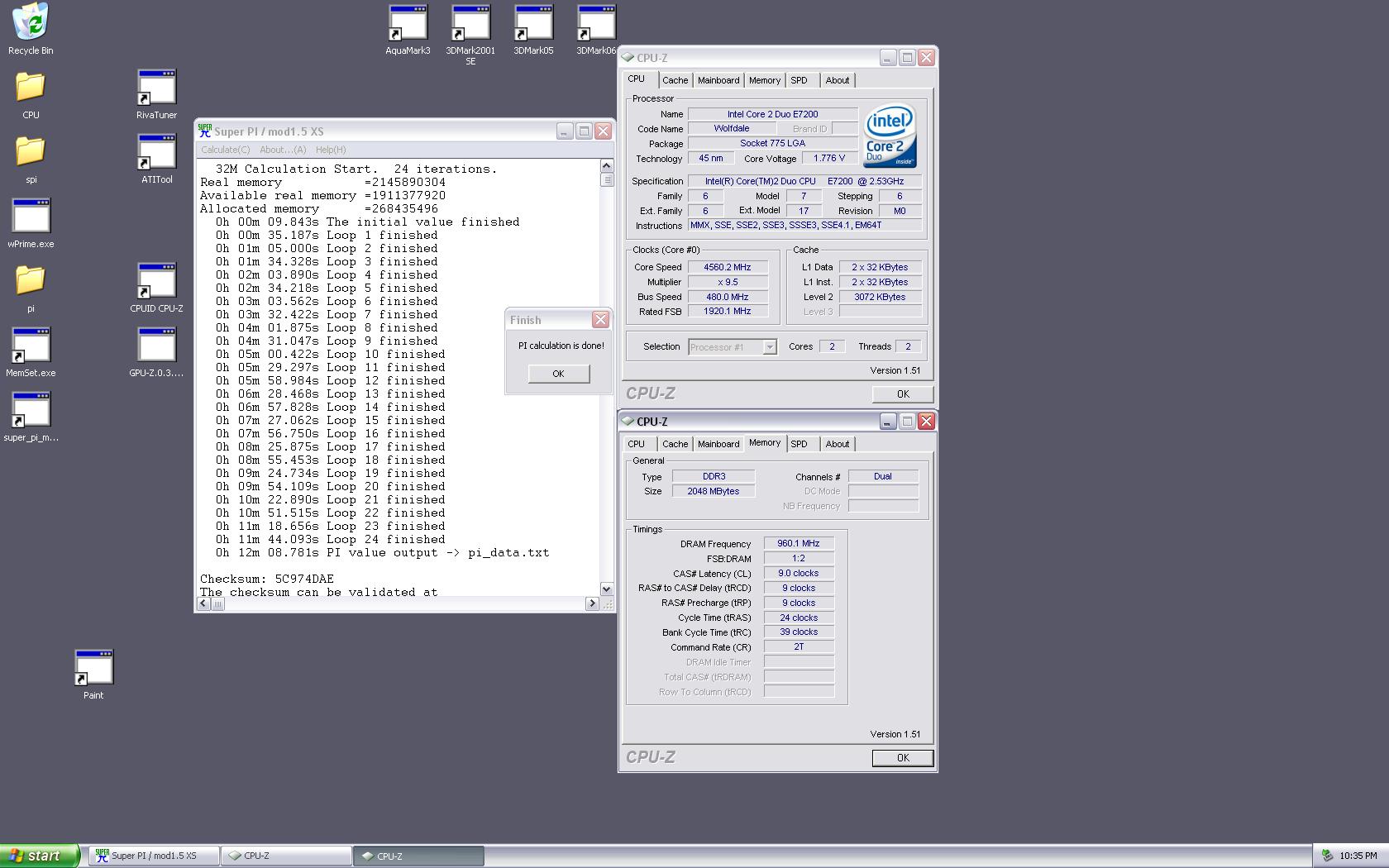1389x868 pixels.
Task: Open About tab in top CPU-Z
Action: point(838,80)
